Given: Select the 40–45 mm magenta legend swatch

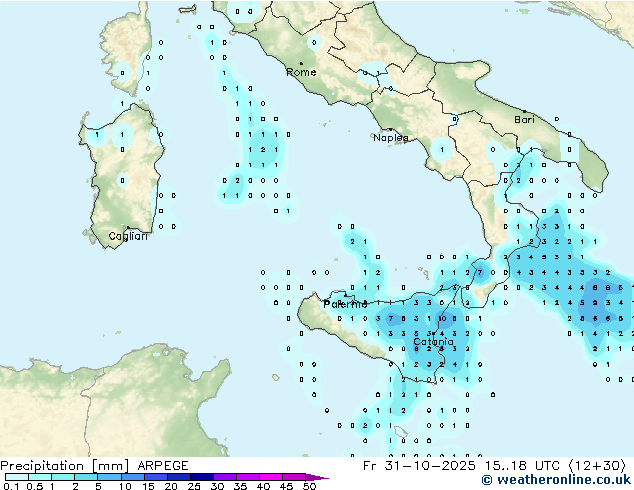Looking at the screenshot, I should [271, 477].
